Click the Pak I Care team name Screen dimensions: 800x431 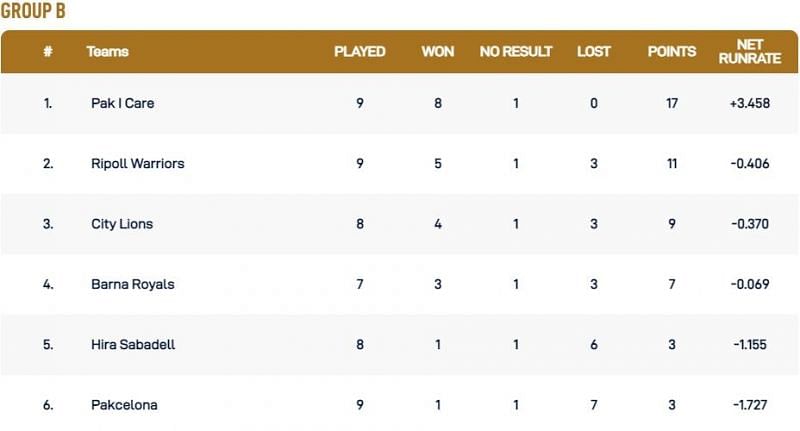coord(122,103)
